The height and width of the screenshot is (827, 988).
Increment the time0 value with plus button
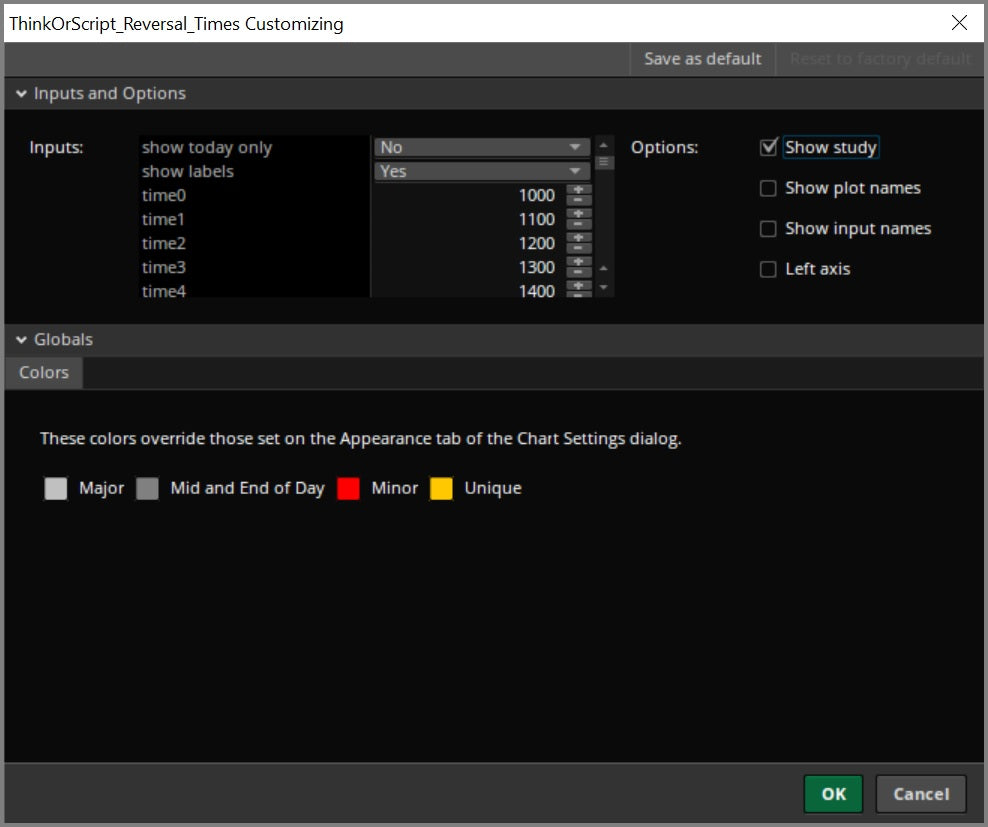[578, 189]
